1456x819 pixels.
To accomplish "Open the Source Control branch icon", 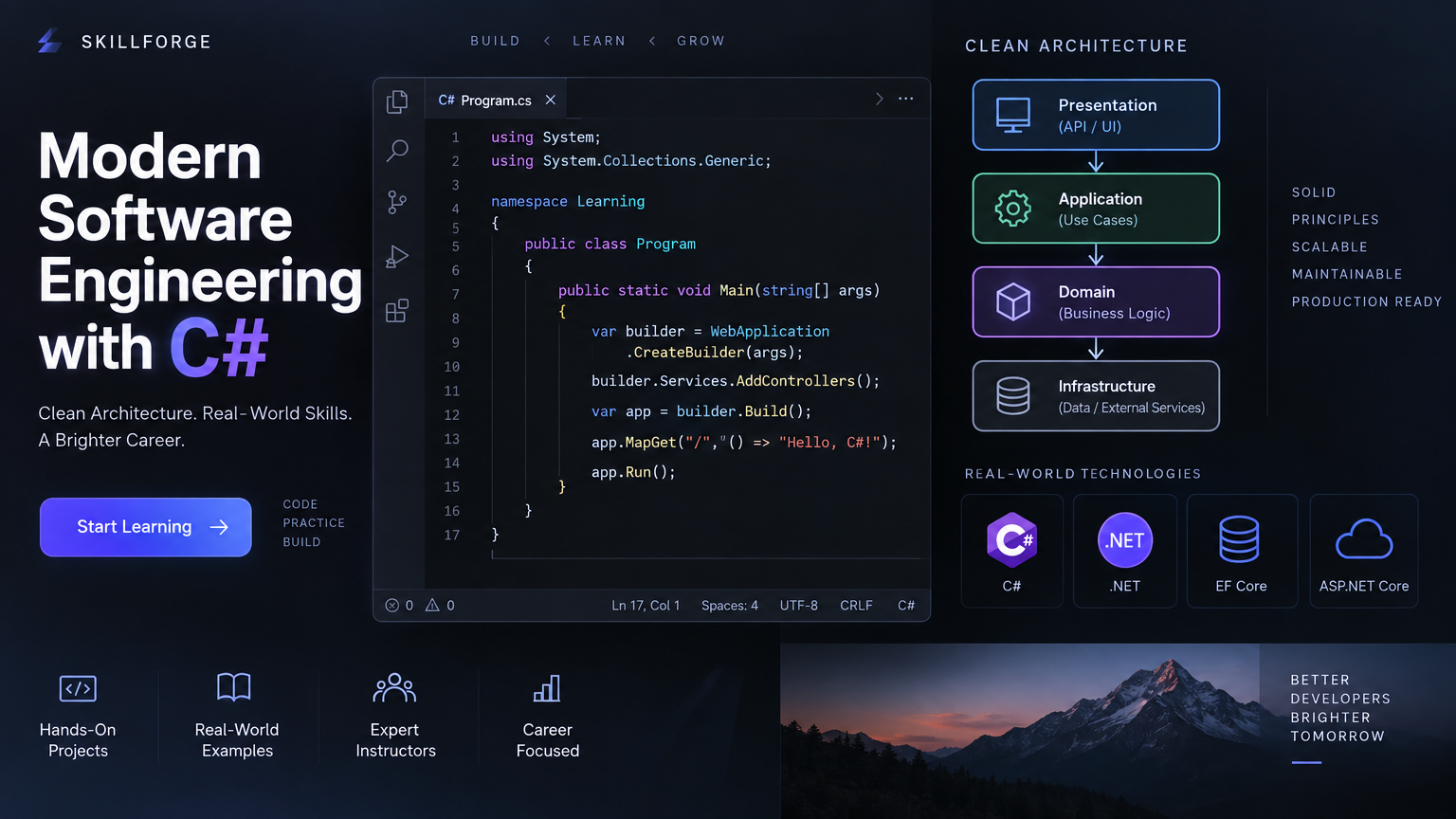I will [x=397, y=202].
